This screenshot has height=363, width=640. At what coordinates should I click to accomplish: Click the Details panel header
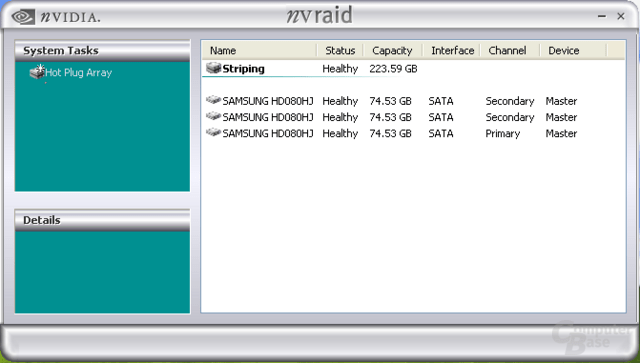102,220
